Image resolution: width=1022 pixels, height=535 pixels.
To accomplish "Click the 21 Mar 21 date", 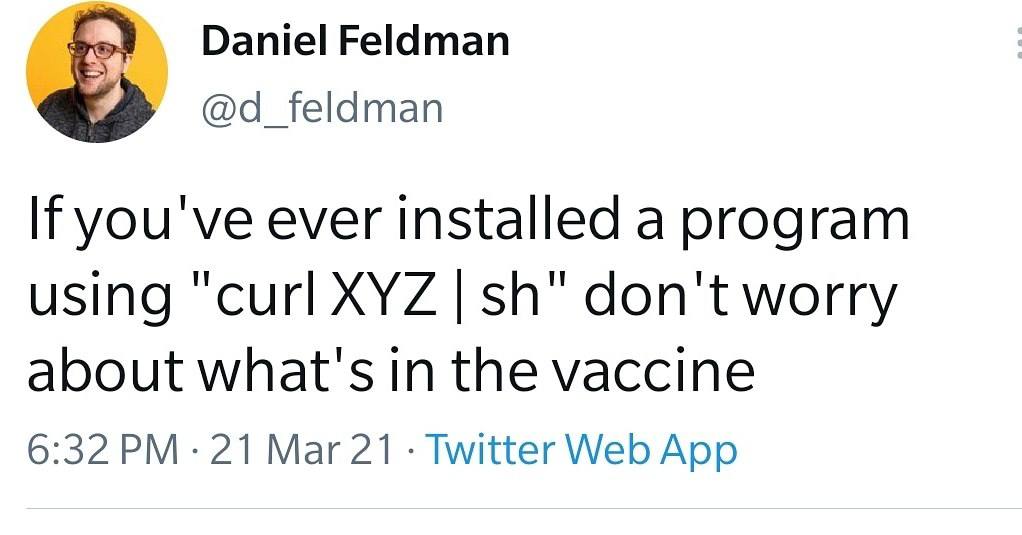I will (303, 450).
